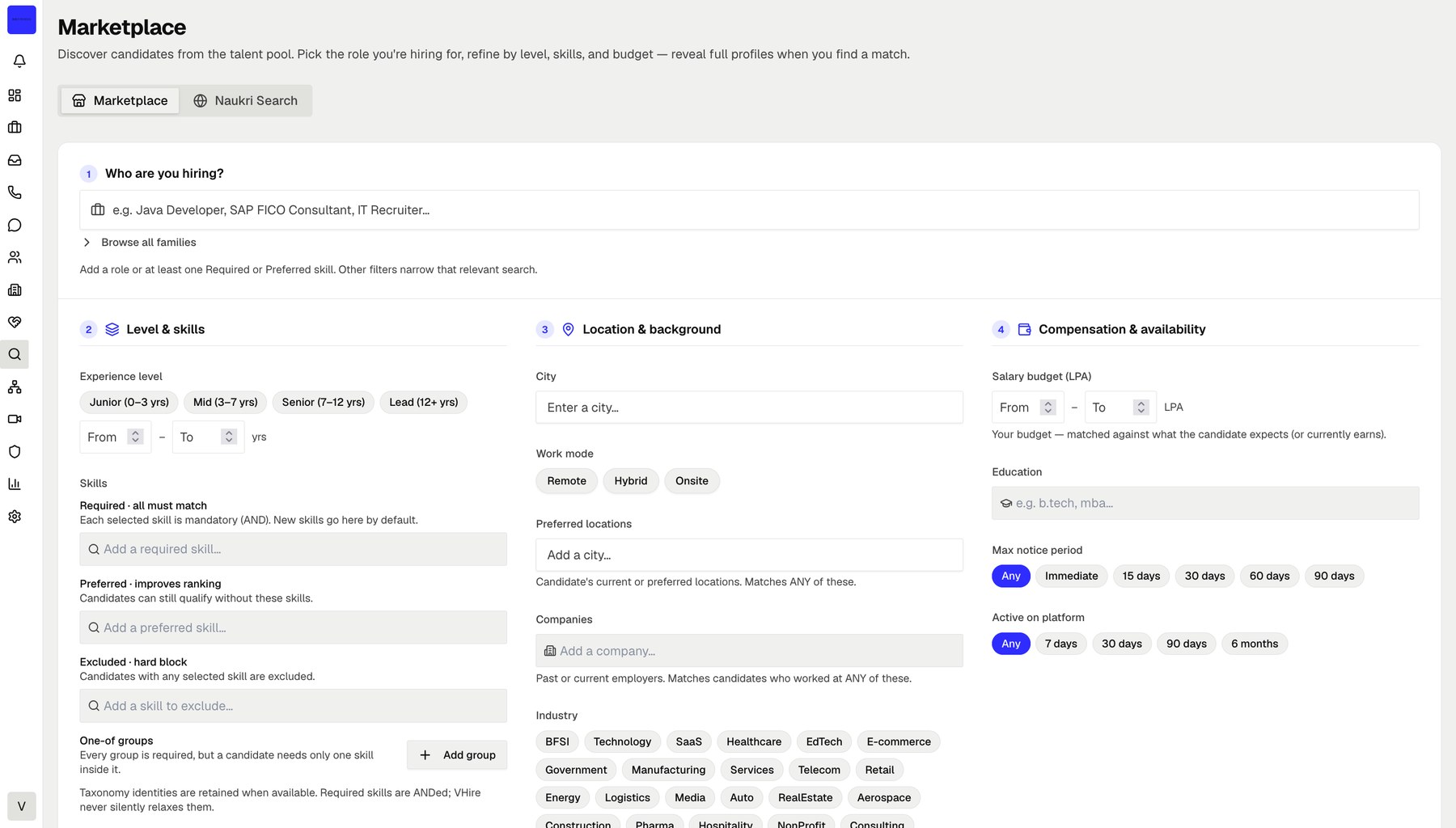1456x828 pixels.
Task: Open the shield icon in sidebar
Action: coord(15,451)
